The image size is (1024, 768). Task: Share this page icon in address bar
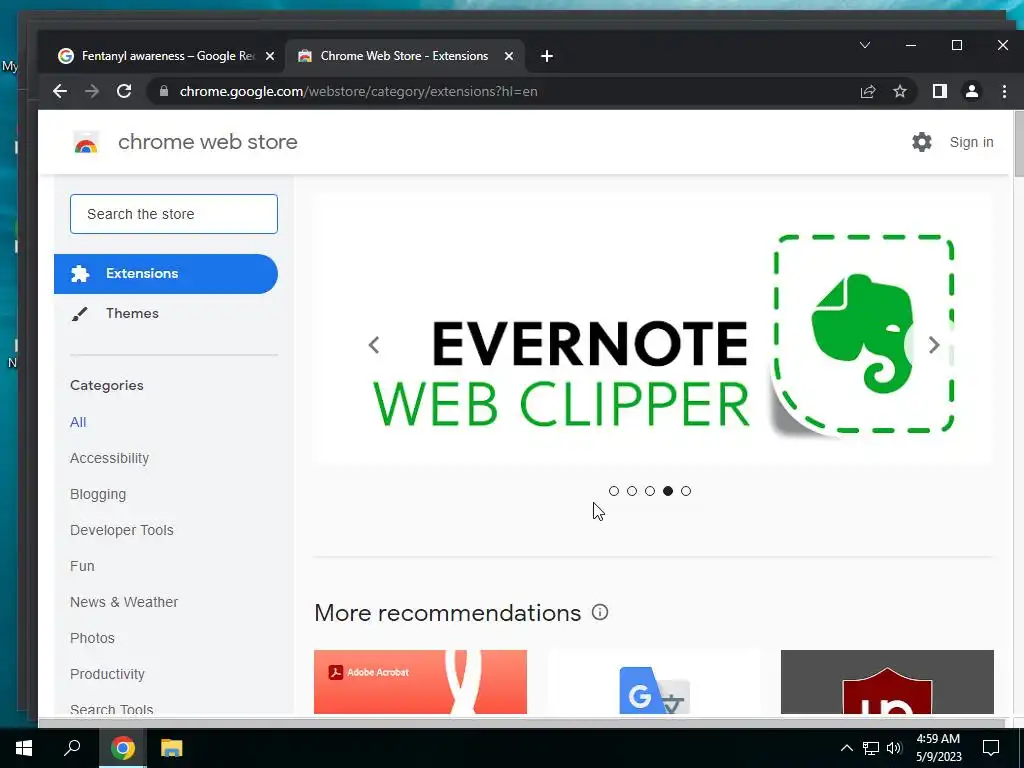tap(868, 91)
